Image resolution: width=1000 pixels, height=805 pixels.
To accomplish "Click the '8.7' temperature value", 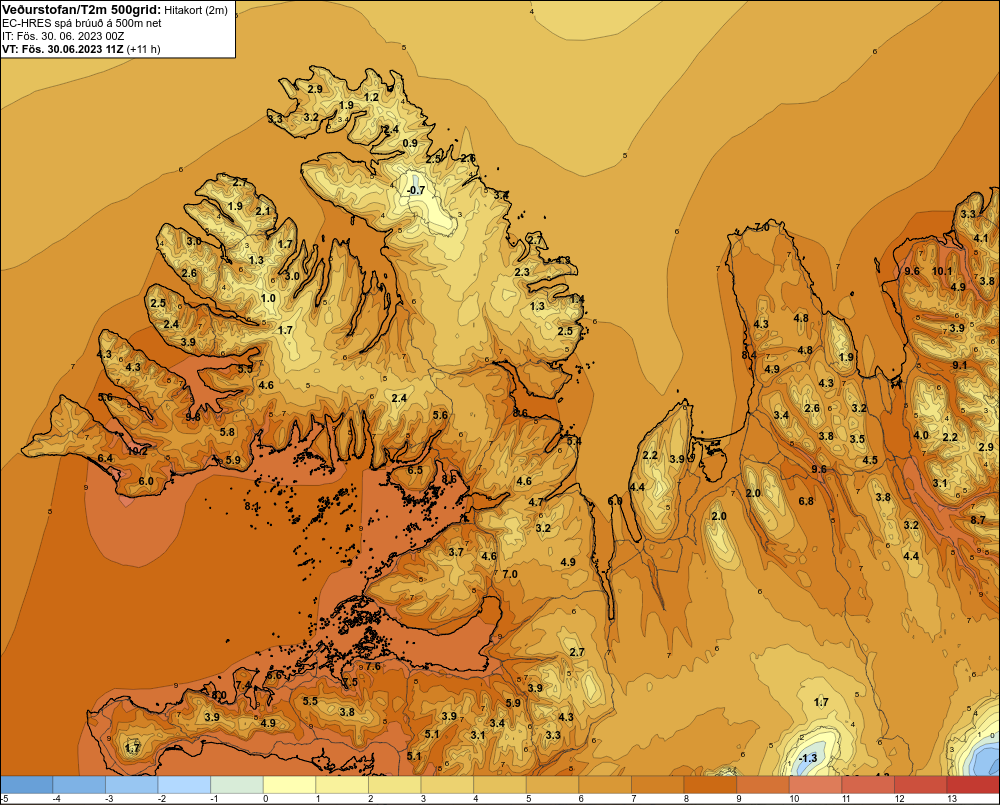I will click(978, 520).
